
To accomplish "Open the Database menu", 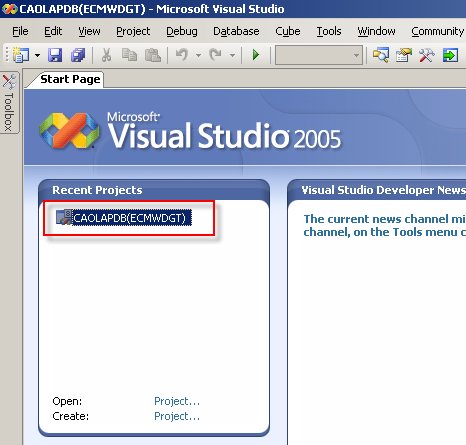I will [x=236, y=31].
